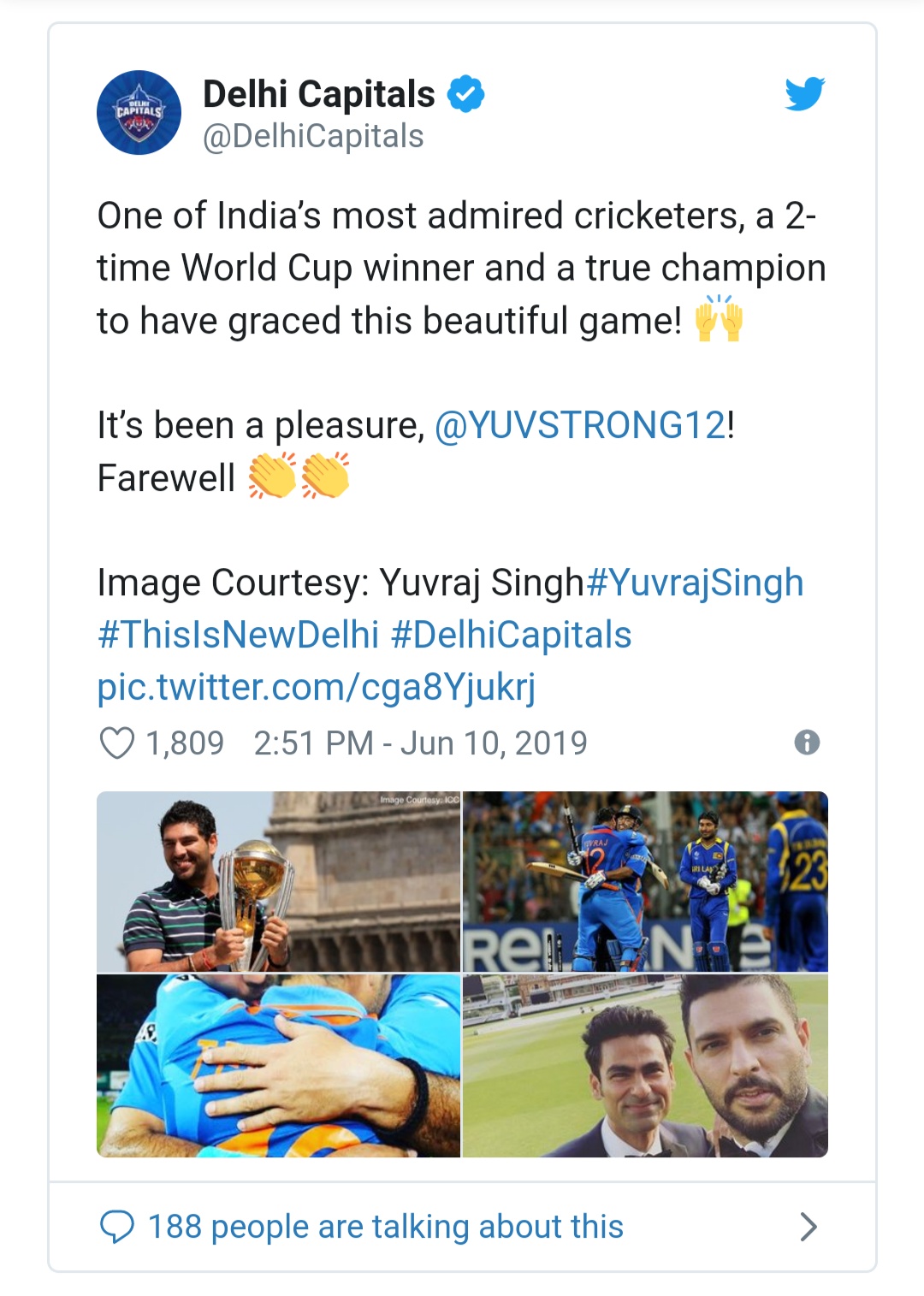
Task: Open the pic.twitter.com/cga8Yjukrj link
Action: (316, 687)
